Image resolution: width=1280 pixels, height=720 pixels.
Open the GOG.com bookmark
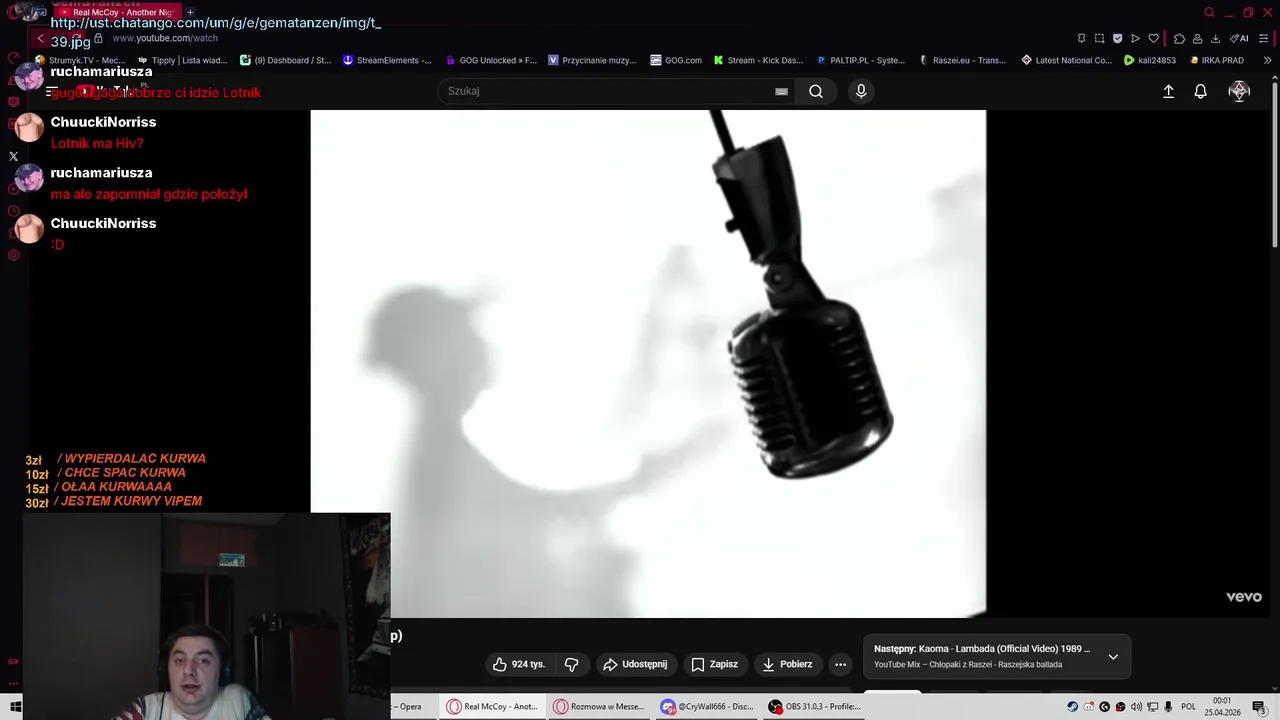pyautogui.click(x=676, y=60)
